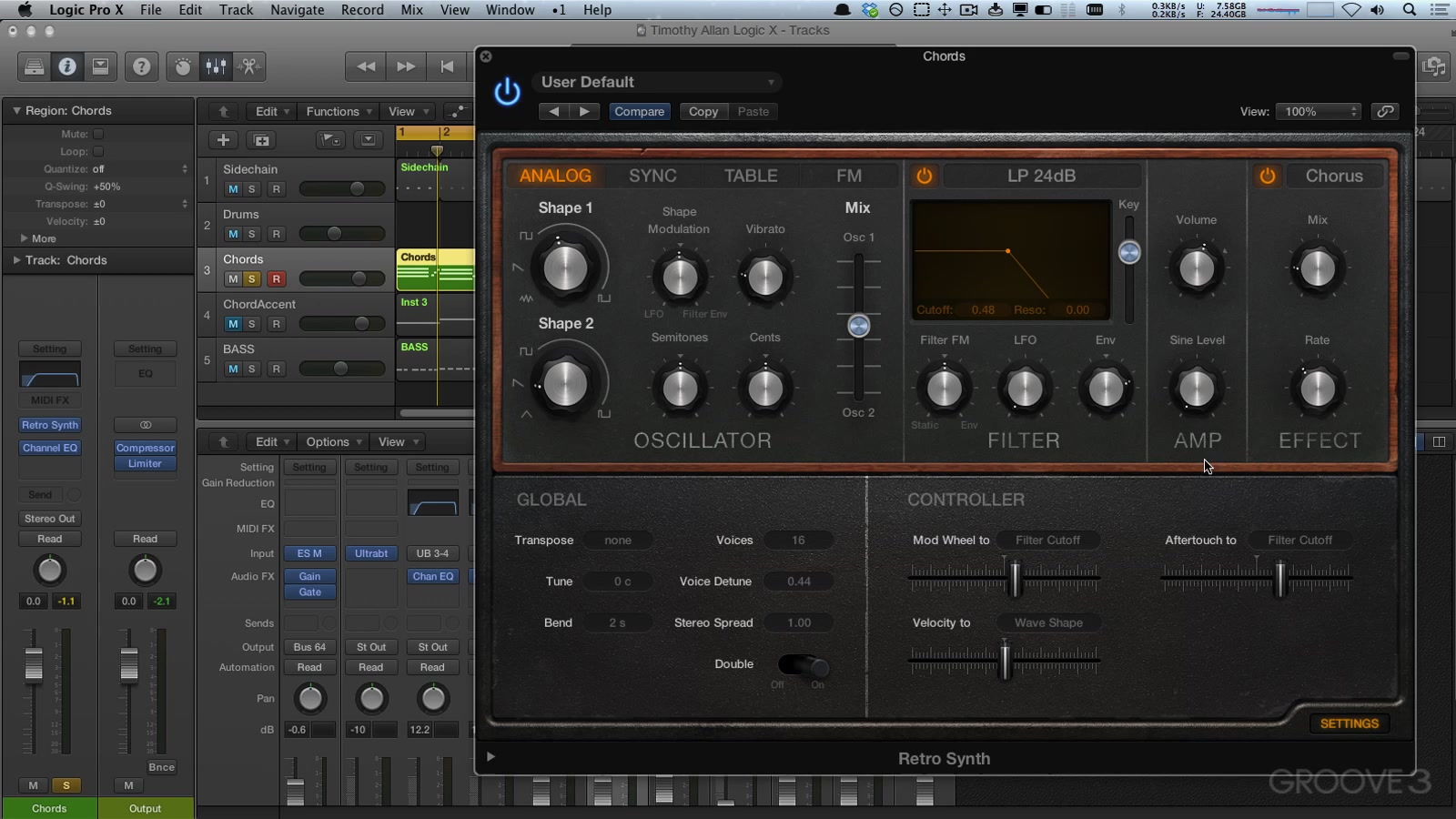The width and height of the screenshot is (1456, 819).
Task: Select next preset arrow in plugin
Action: [x=584, y=111]
